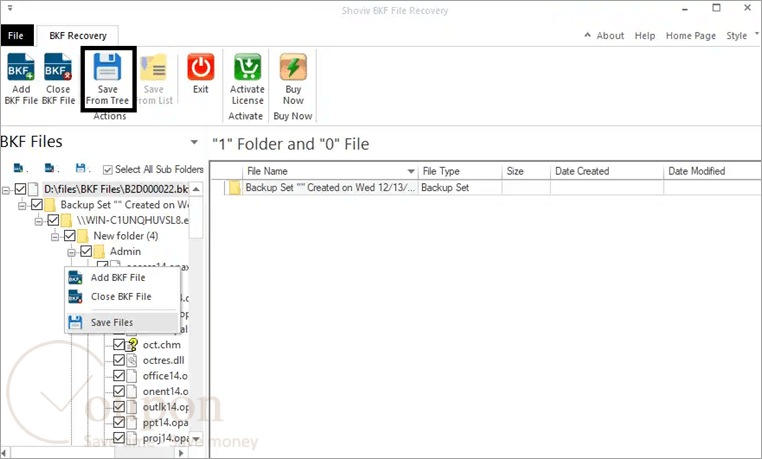Image resolution: width=762 pixels, height=459 pixels.
Task: Select proj14.opa in the tree
Action: pos(166,438)
